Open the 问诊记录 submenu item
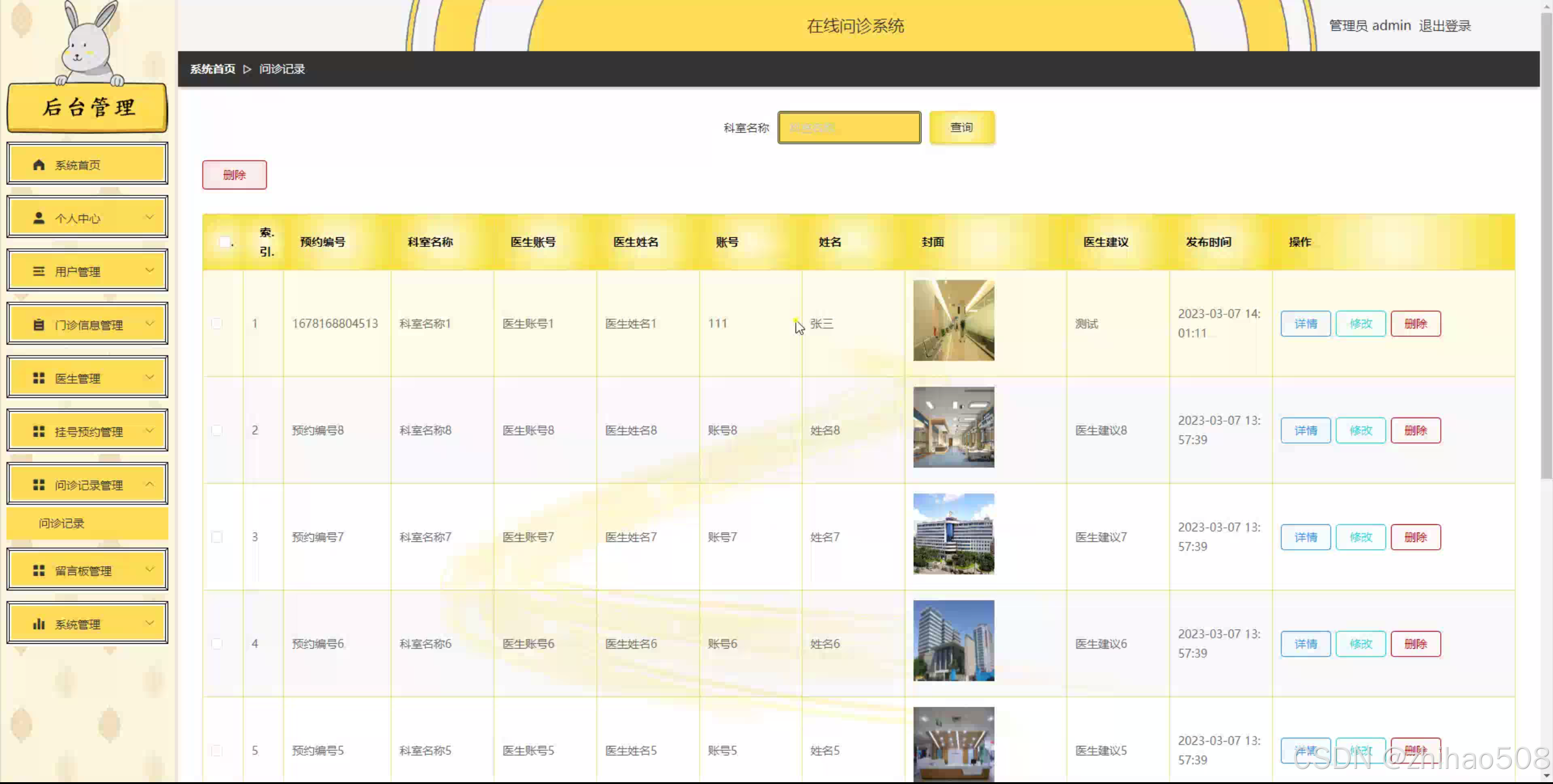The image size is (1553, 784). click(62, 523)
